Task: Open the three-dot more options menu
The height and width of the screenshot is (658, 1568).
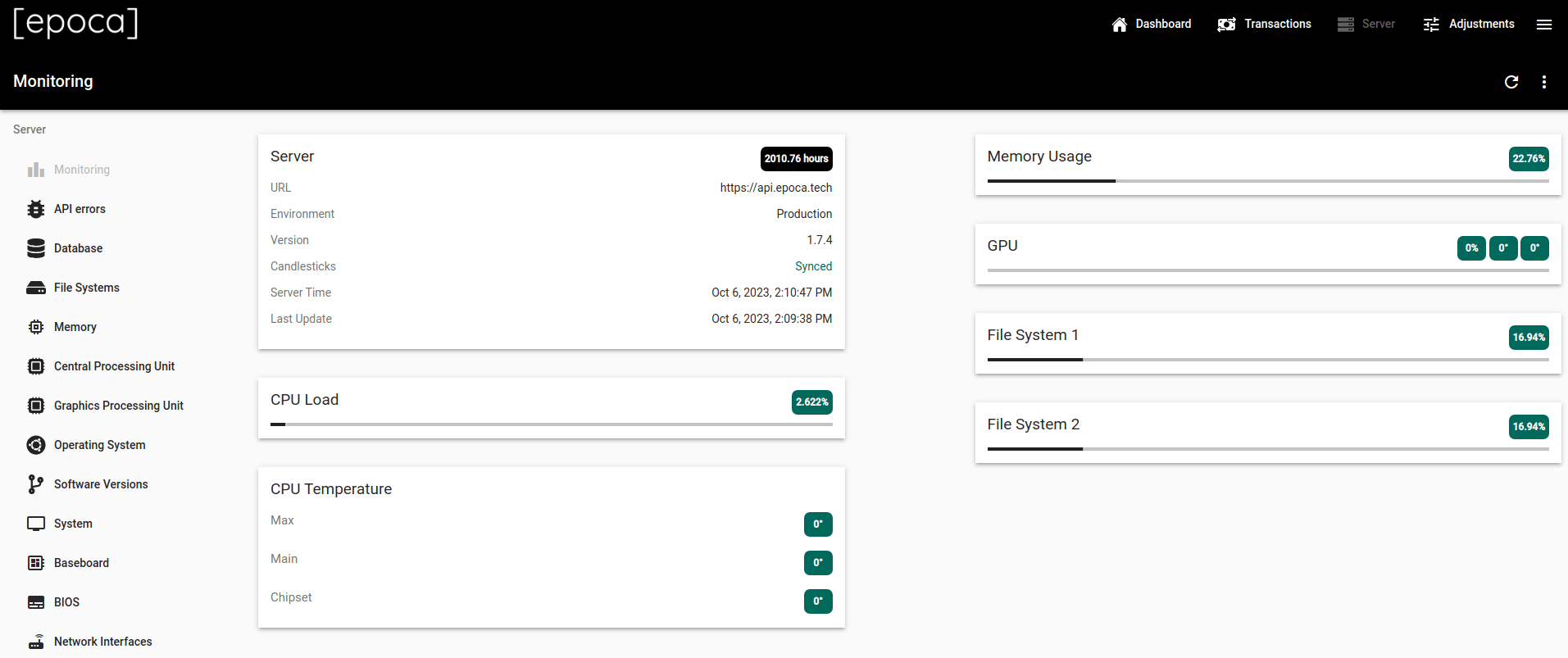Action: [x=1544, y=82]
